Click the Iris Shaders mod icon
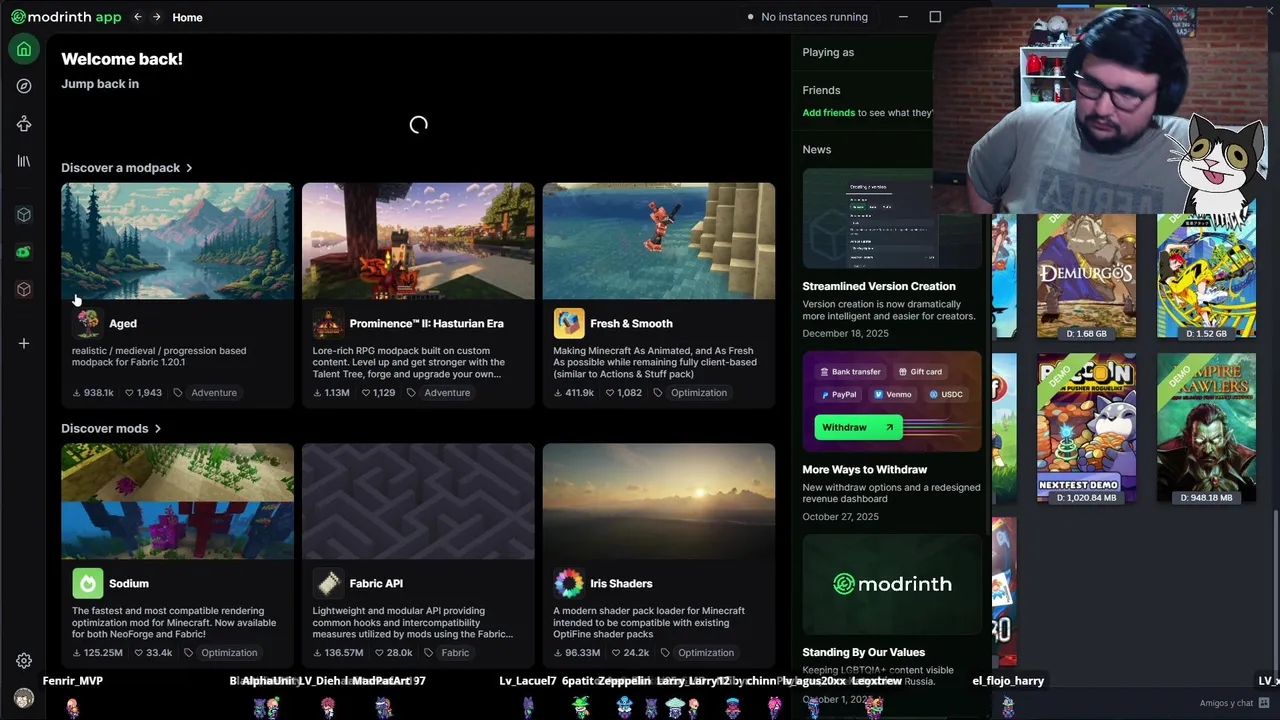 point(569,583)
